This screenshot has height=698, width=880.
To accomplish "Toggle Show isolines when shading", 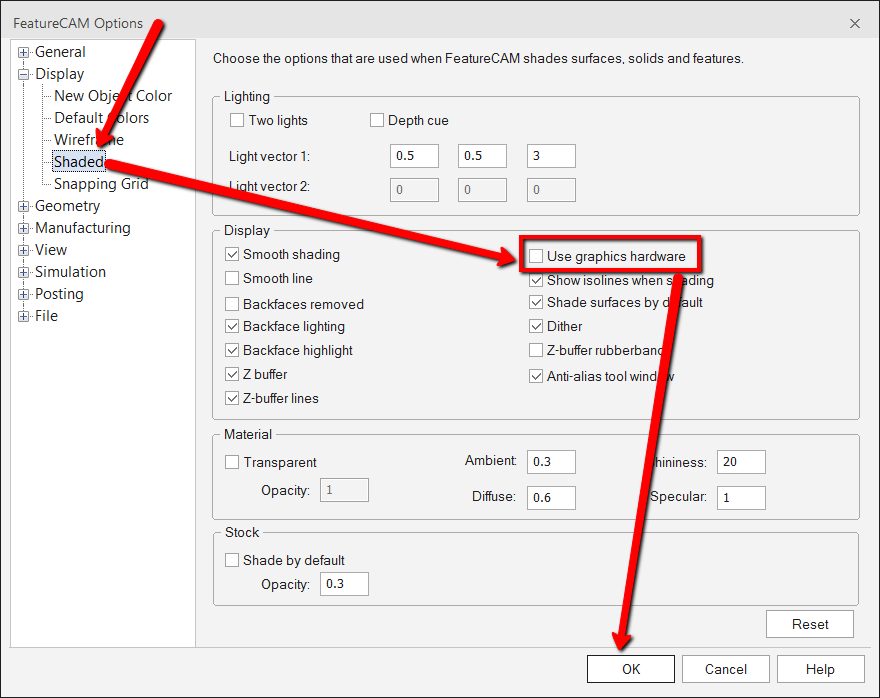I will [x=536, y=281].
